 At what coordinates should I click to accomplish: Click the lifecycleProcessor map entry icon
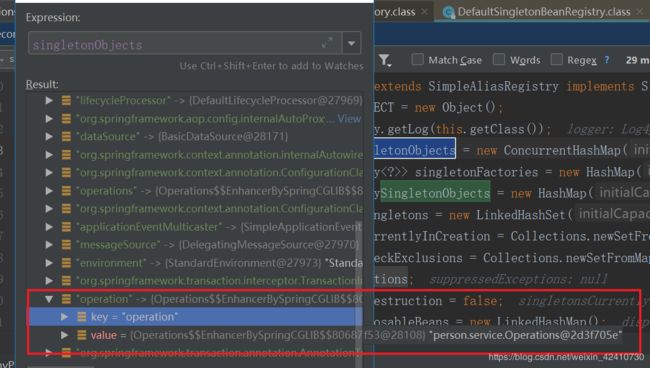[66, 100]
